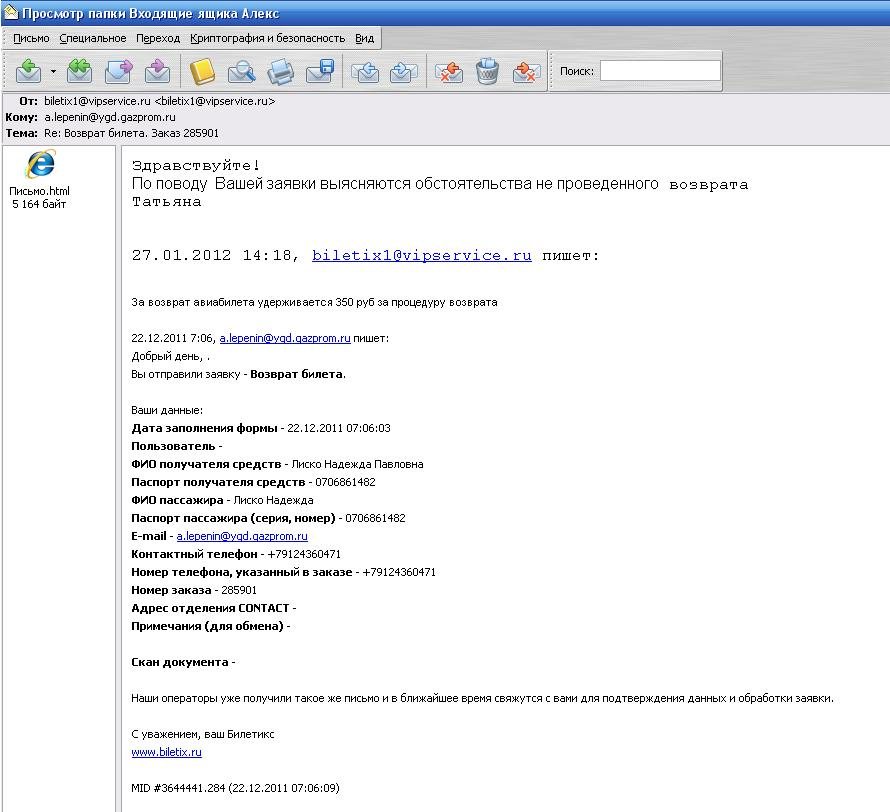The image size is (890, 812).
Task: Click the contact phone +79124360471 in Контактный телефон
Action: [x=304, y=554]
